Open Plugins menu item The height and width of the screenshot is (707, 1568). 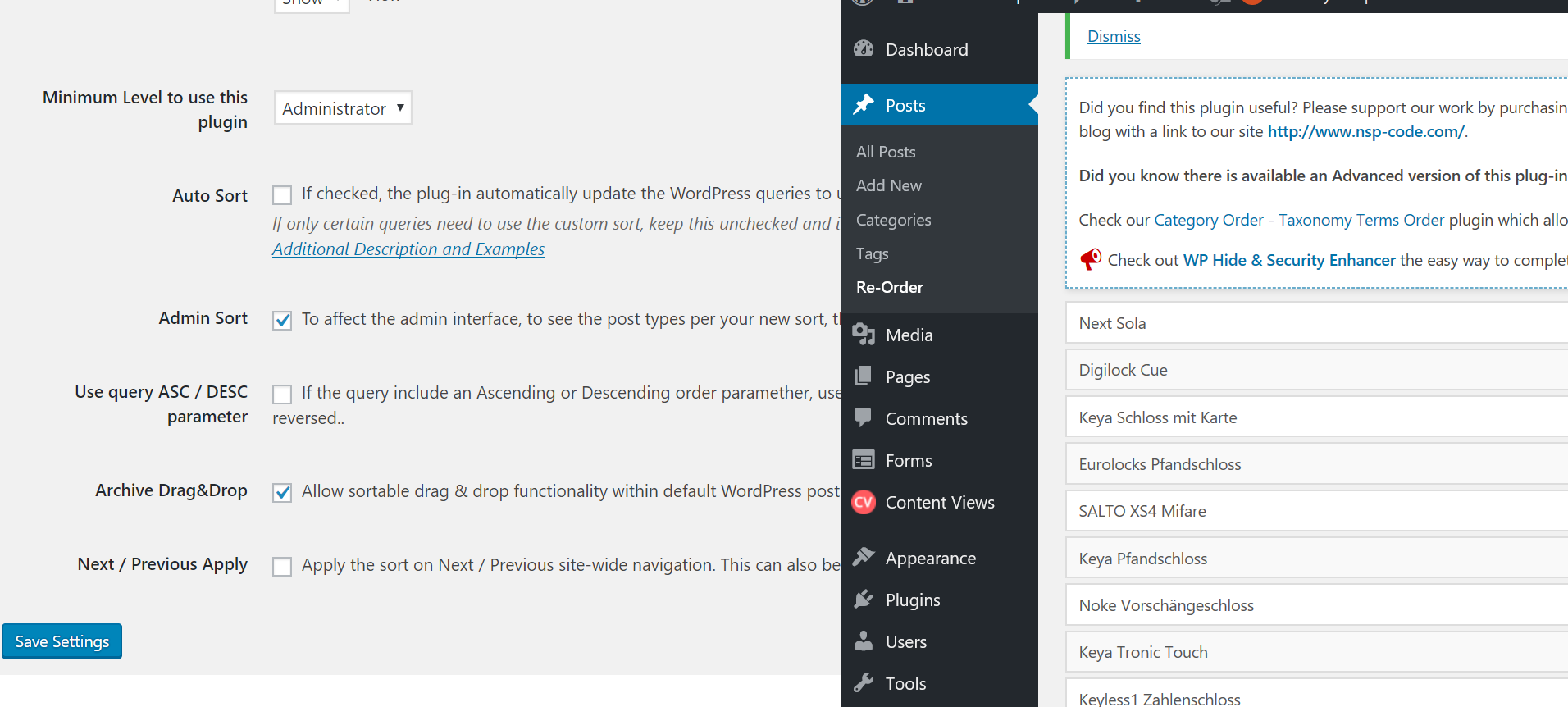(x=940, y=600)
